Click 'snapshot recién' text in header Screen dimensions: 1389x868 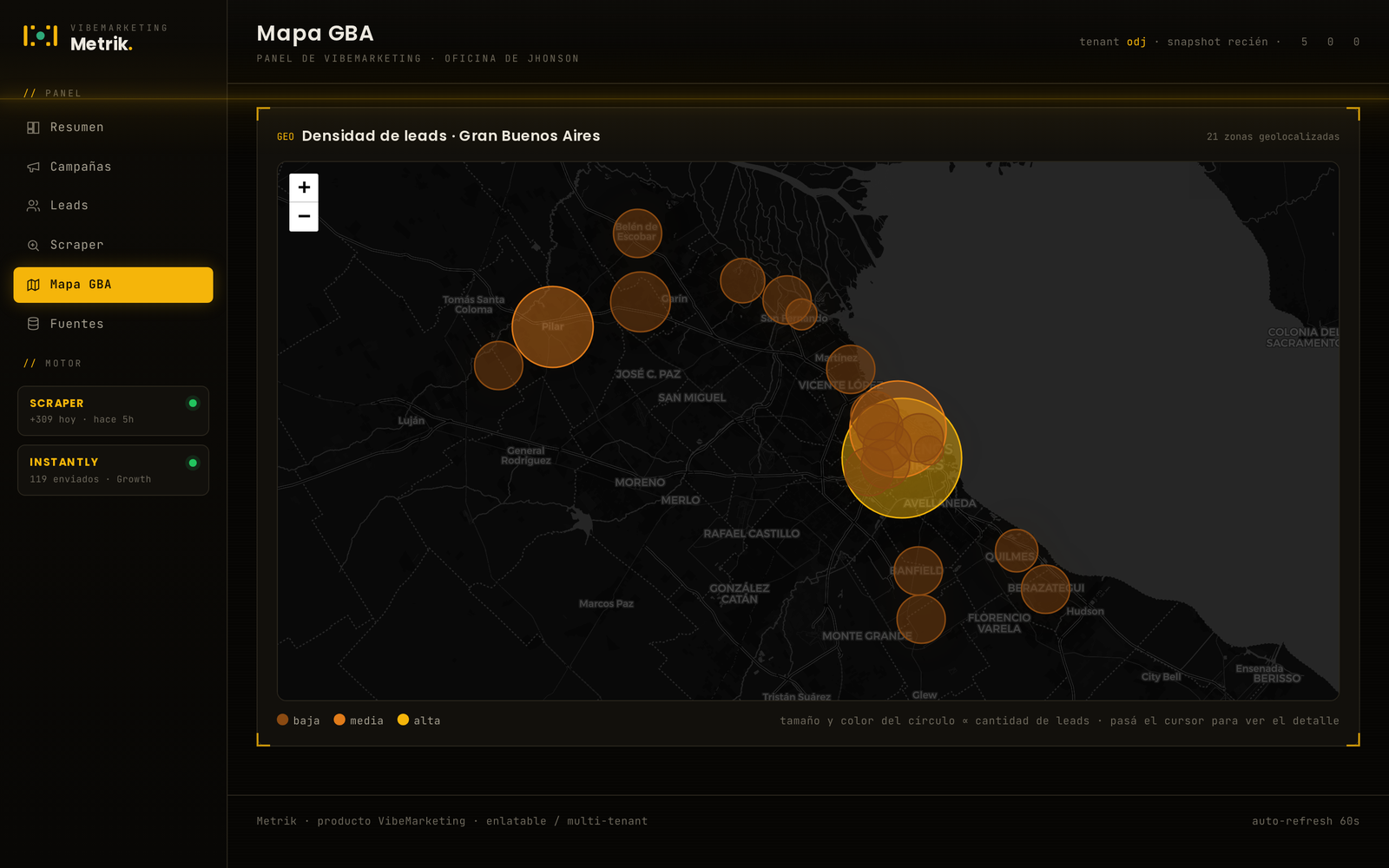[x=1217, y=42]
